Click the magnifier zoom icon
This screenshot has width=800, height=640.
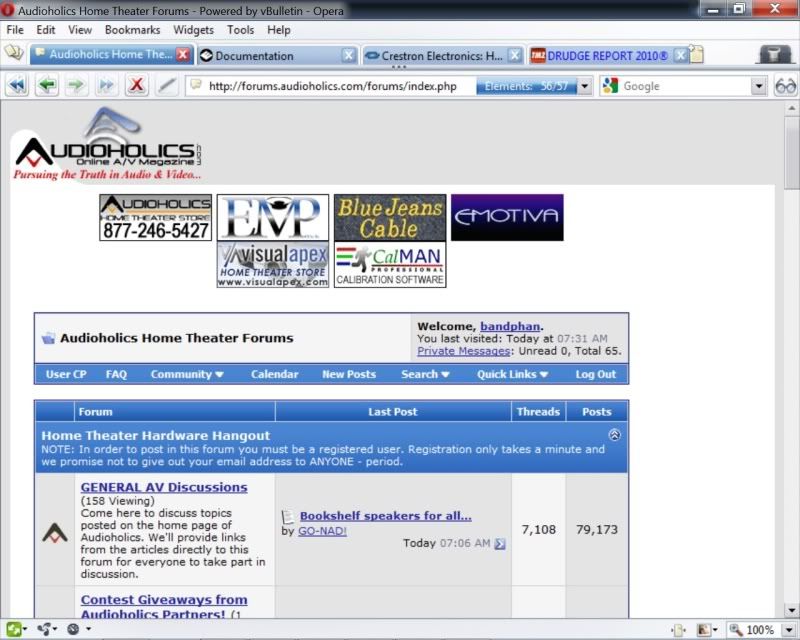pos(736,630)
